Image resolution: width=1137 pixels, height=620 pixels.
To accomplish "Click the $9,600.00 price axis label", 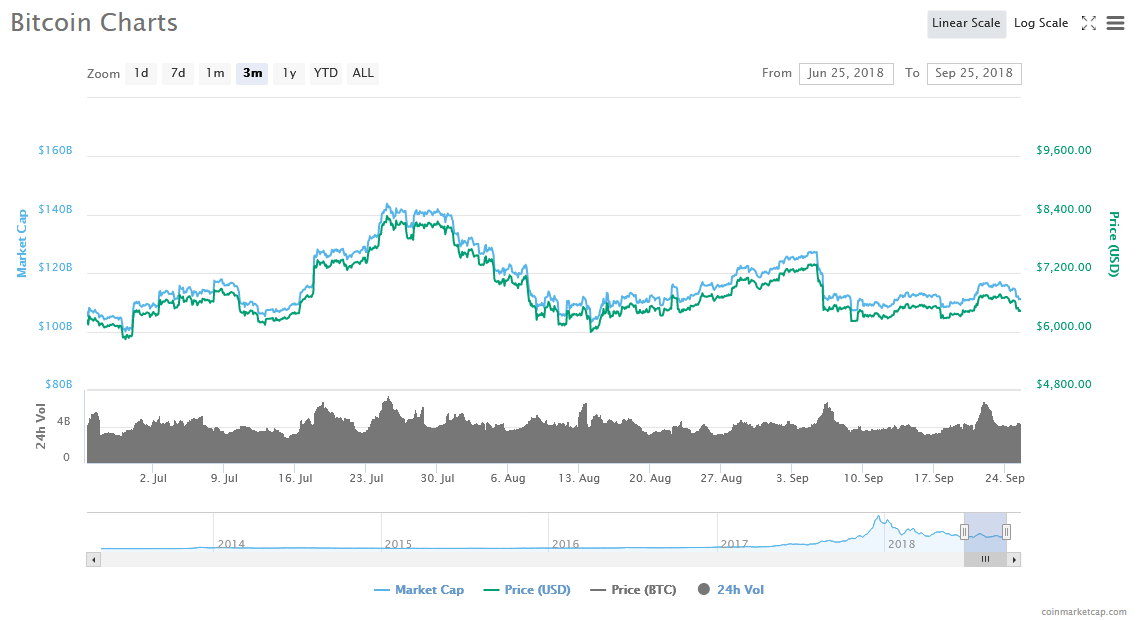I will [x=1064, y=151].
